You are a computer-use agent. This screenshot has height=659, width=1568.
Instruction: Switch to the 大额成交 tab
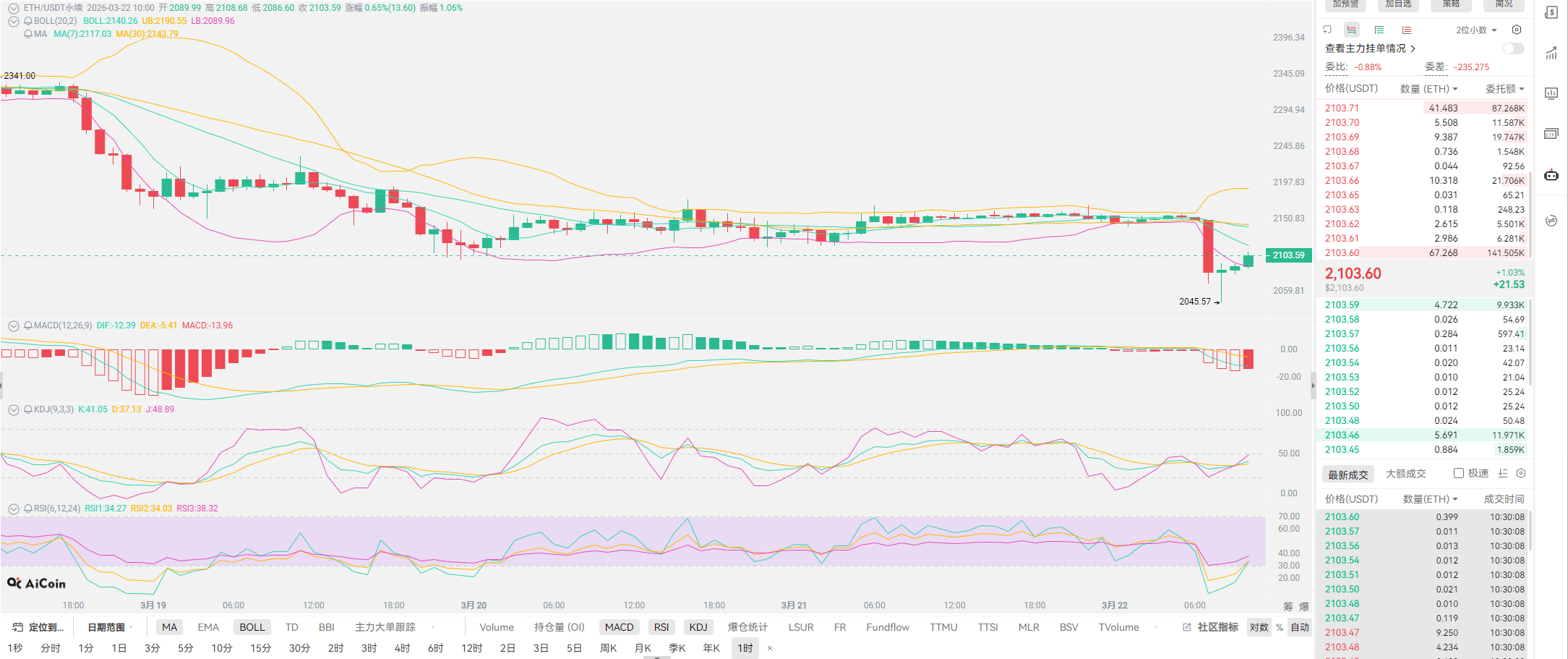1405,474
